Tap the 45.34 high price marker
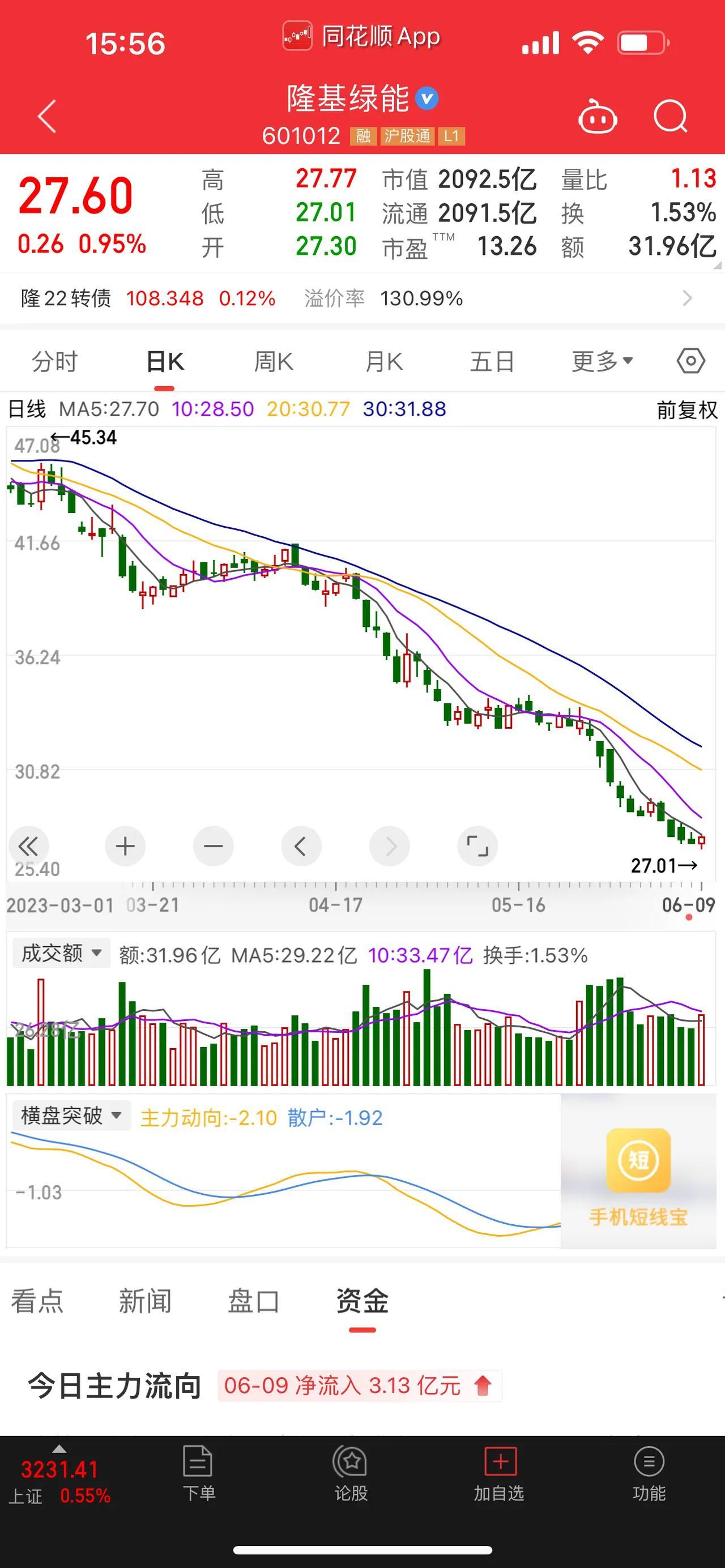Screen dimensions: 725x1568 click(x=83, y=438)
